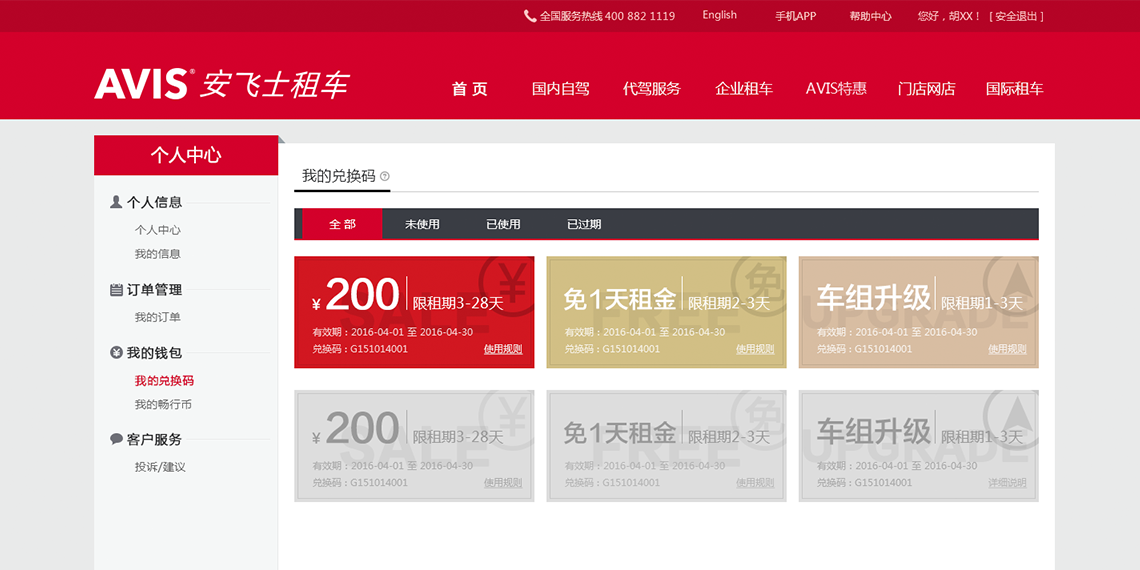The image size is (1140, 570).
Task: Click the 客户服务 speech bubble icon
Action: tap(116, 439)
